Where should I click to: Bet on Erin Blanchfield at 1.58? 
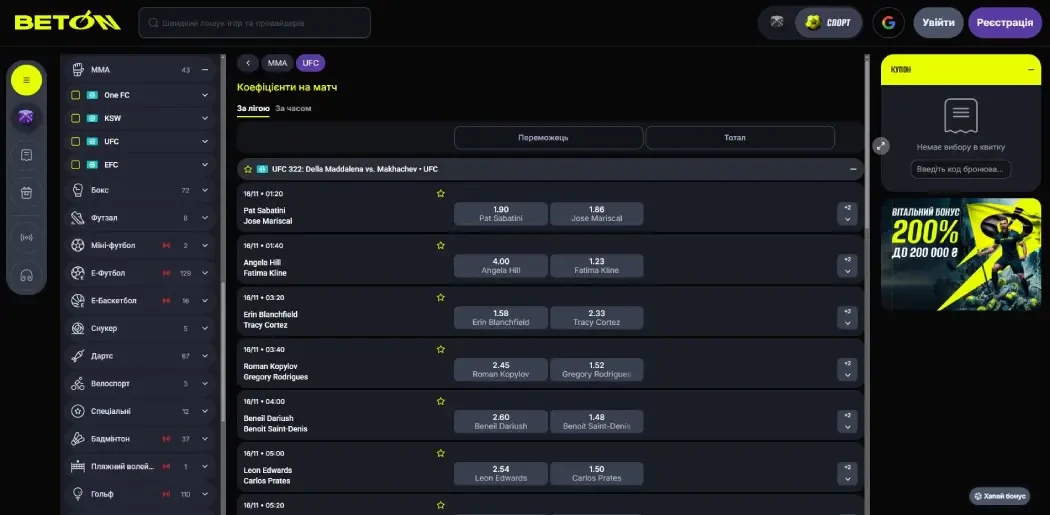pos(501,318)
